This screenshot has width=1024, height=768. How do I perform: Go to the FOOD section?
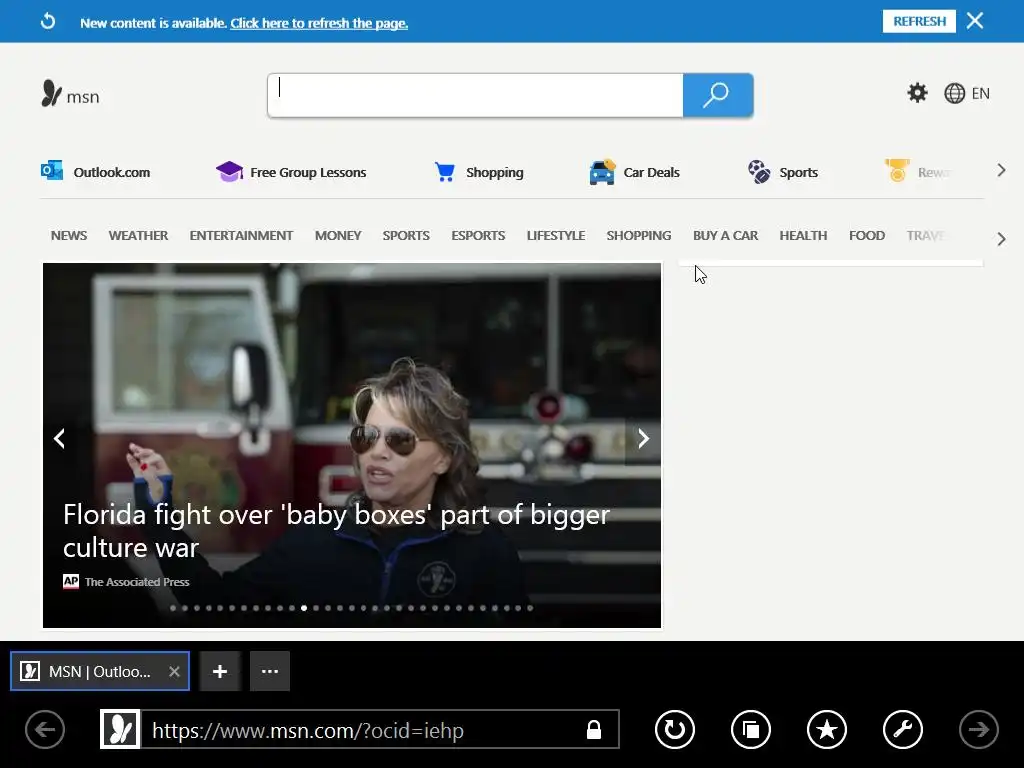click(867, 235)
